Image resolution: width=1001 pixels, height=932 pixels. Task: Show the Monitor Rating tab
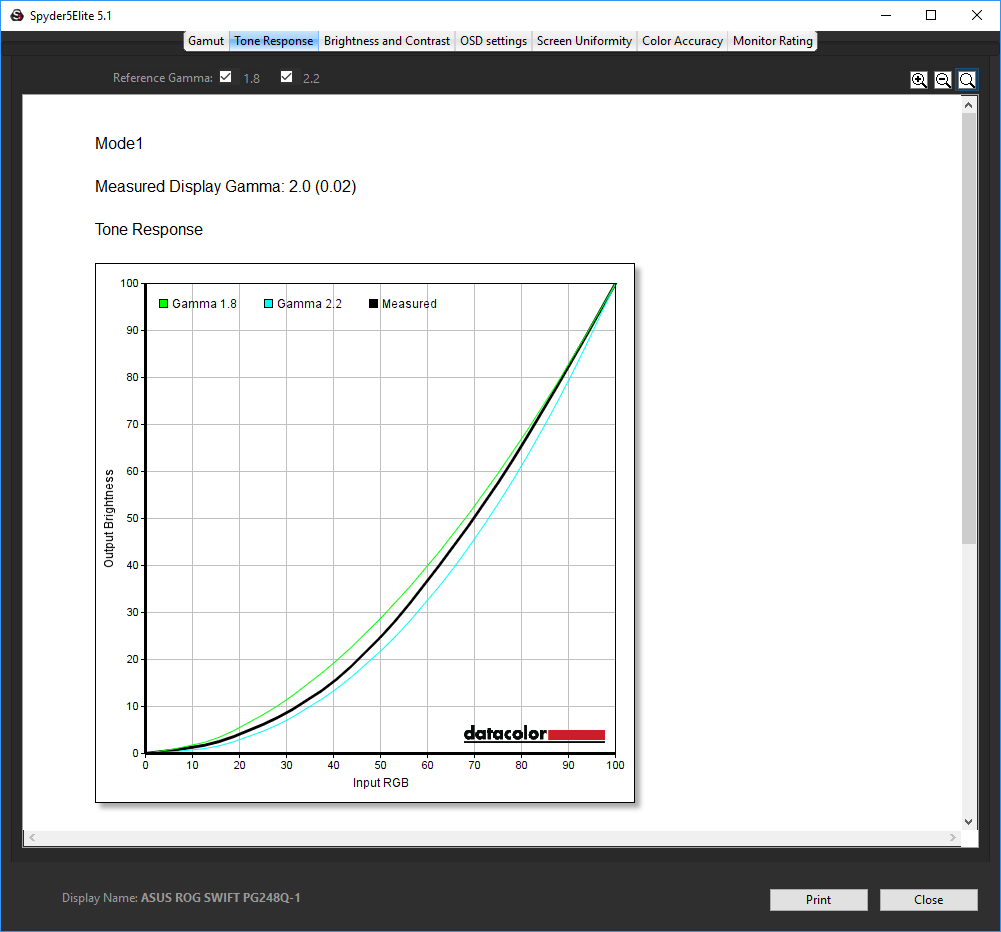click(x=772, y=41)
